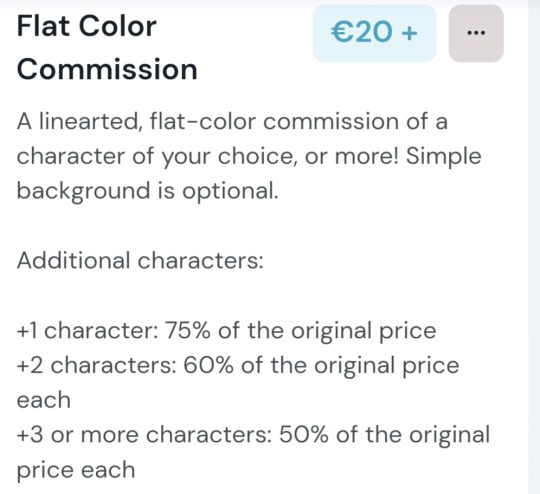Click the €20 + price badge

[x=374, y=33]
